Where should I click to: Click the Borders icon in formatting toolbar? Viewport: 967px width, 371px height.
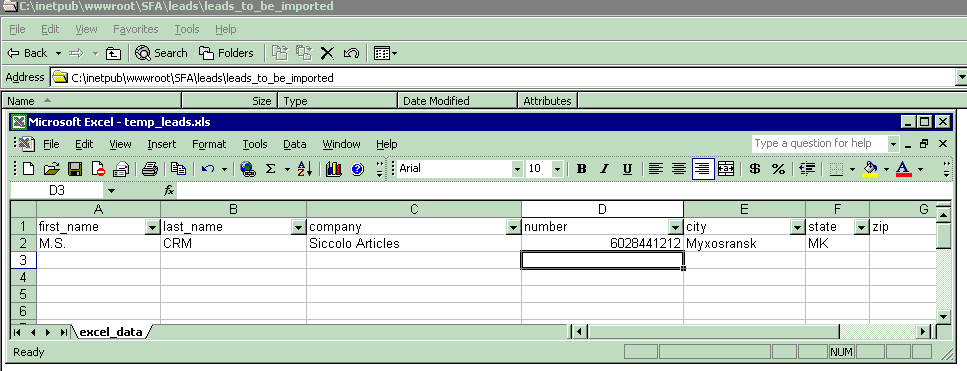pyautogui.click(x=836, y=169)
